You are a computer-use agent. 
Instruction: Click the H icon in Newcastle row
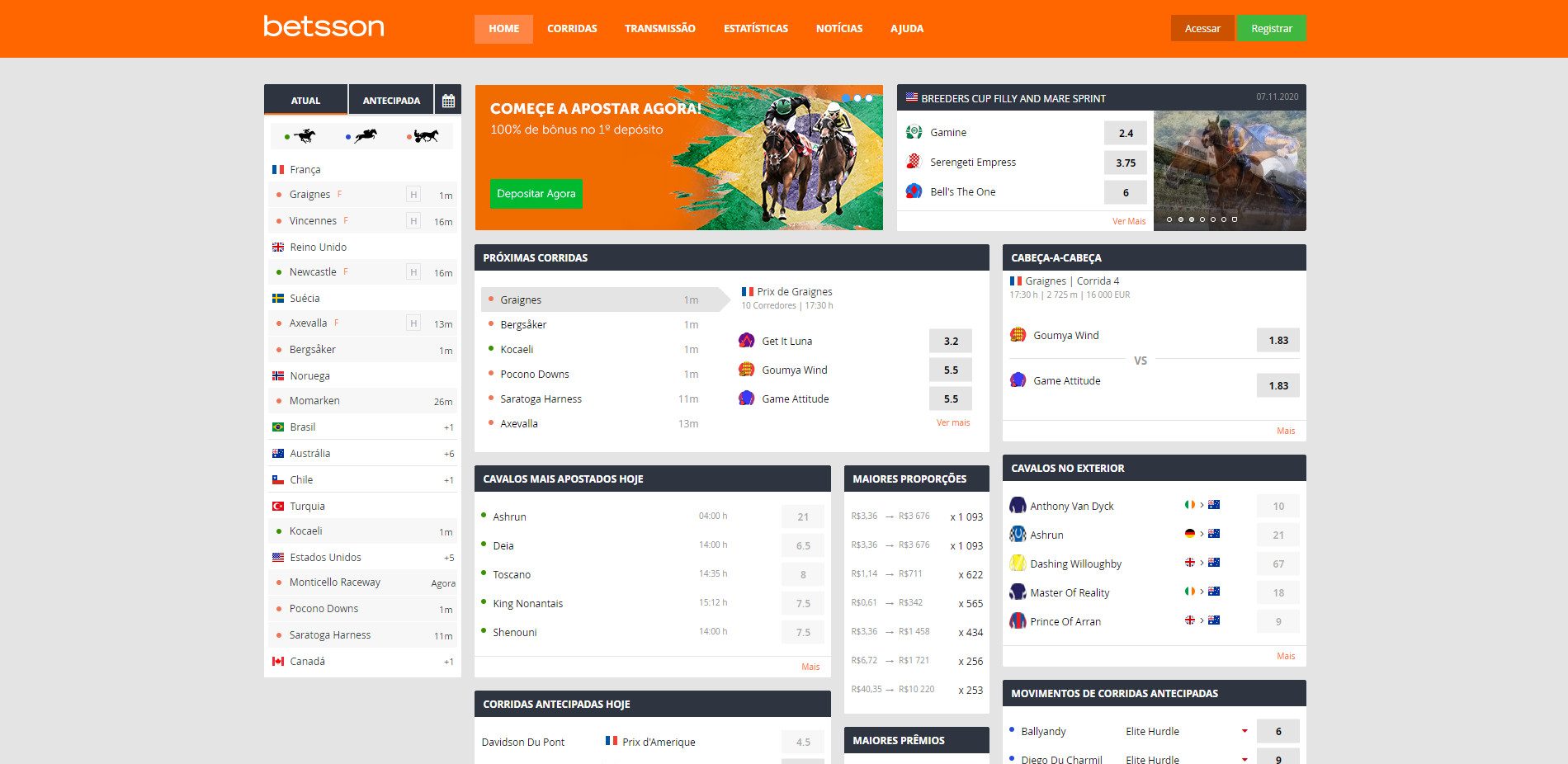coord(413,272)
